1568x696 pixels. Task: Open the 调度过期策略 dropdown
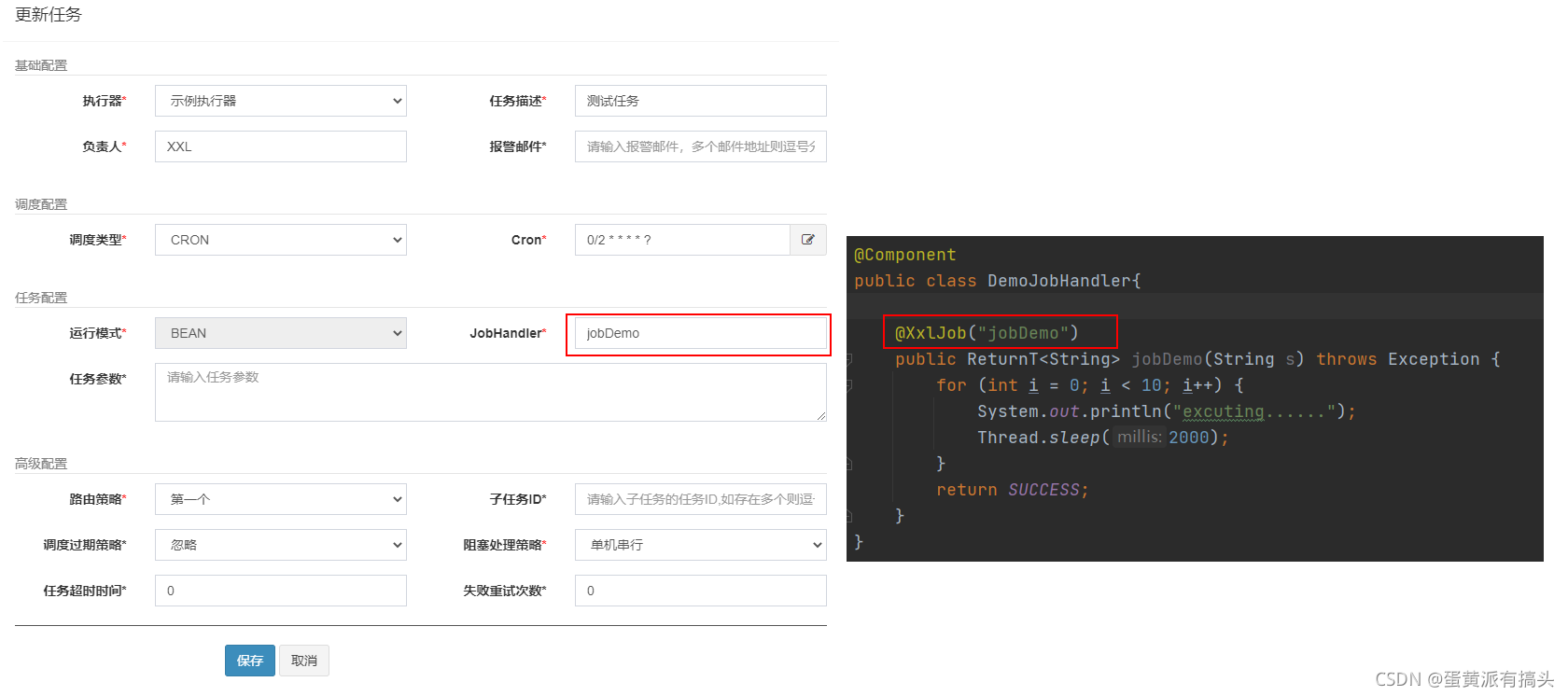281,545
